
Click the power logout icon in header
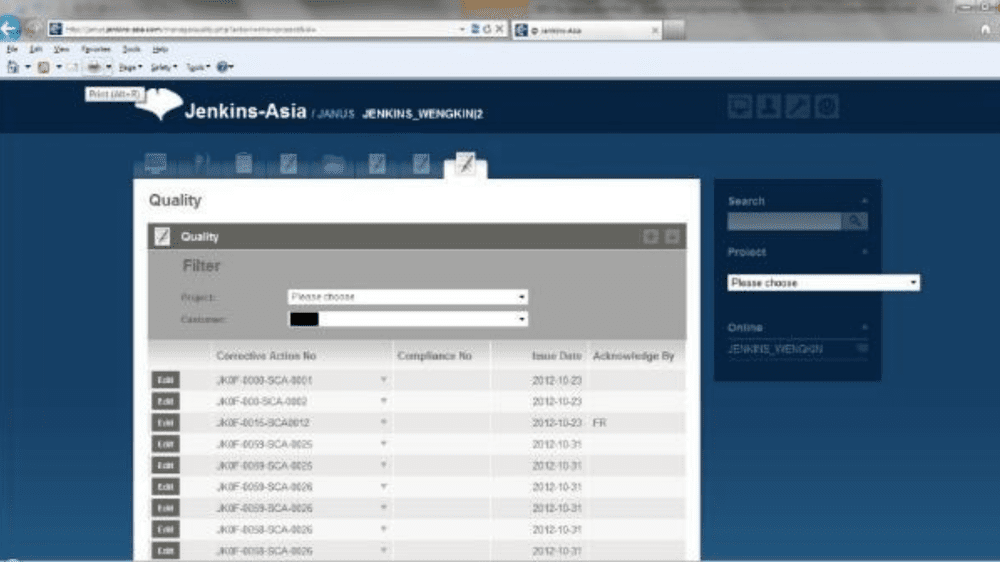pos(827,107)
